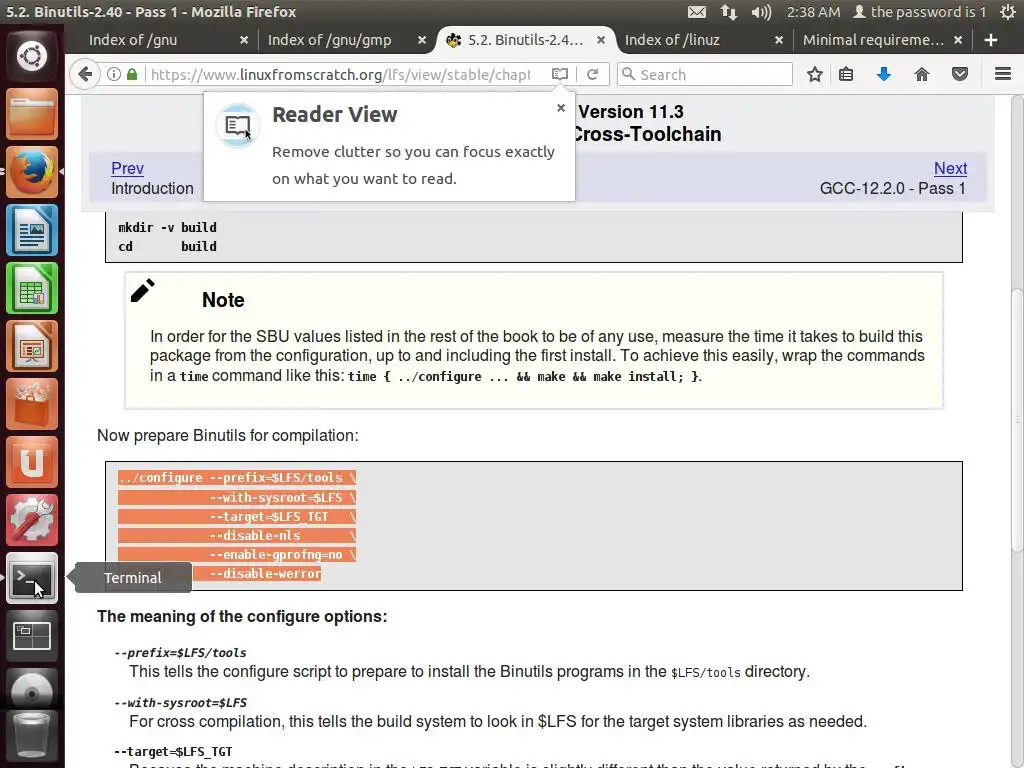Follow the Next link to GCC
The width and height of the screenshot is (1024, 768).
point(950,168)
